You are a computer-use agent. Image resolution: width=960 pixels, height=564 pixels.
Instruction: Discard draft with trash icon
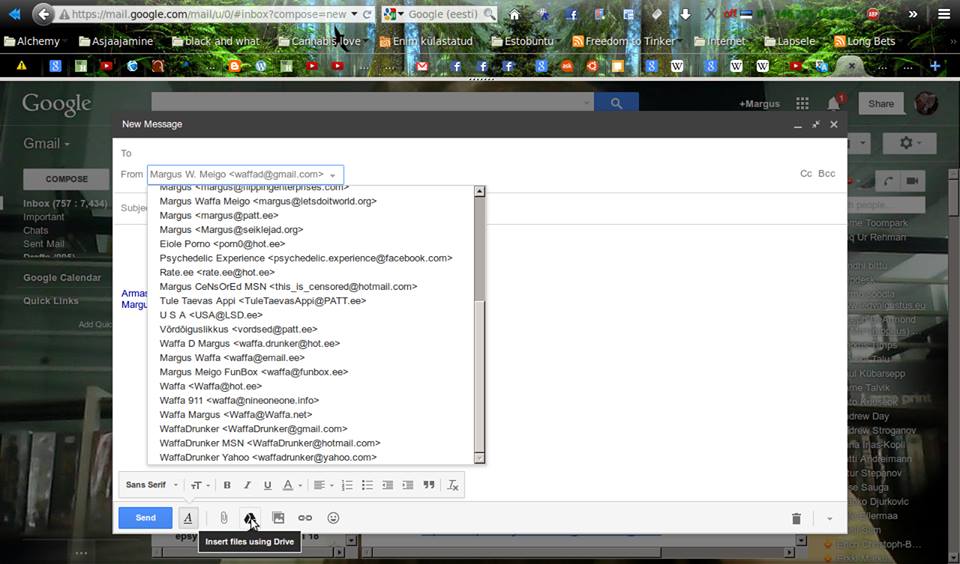click(796, 519)
